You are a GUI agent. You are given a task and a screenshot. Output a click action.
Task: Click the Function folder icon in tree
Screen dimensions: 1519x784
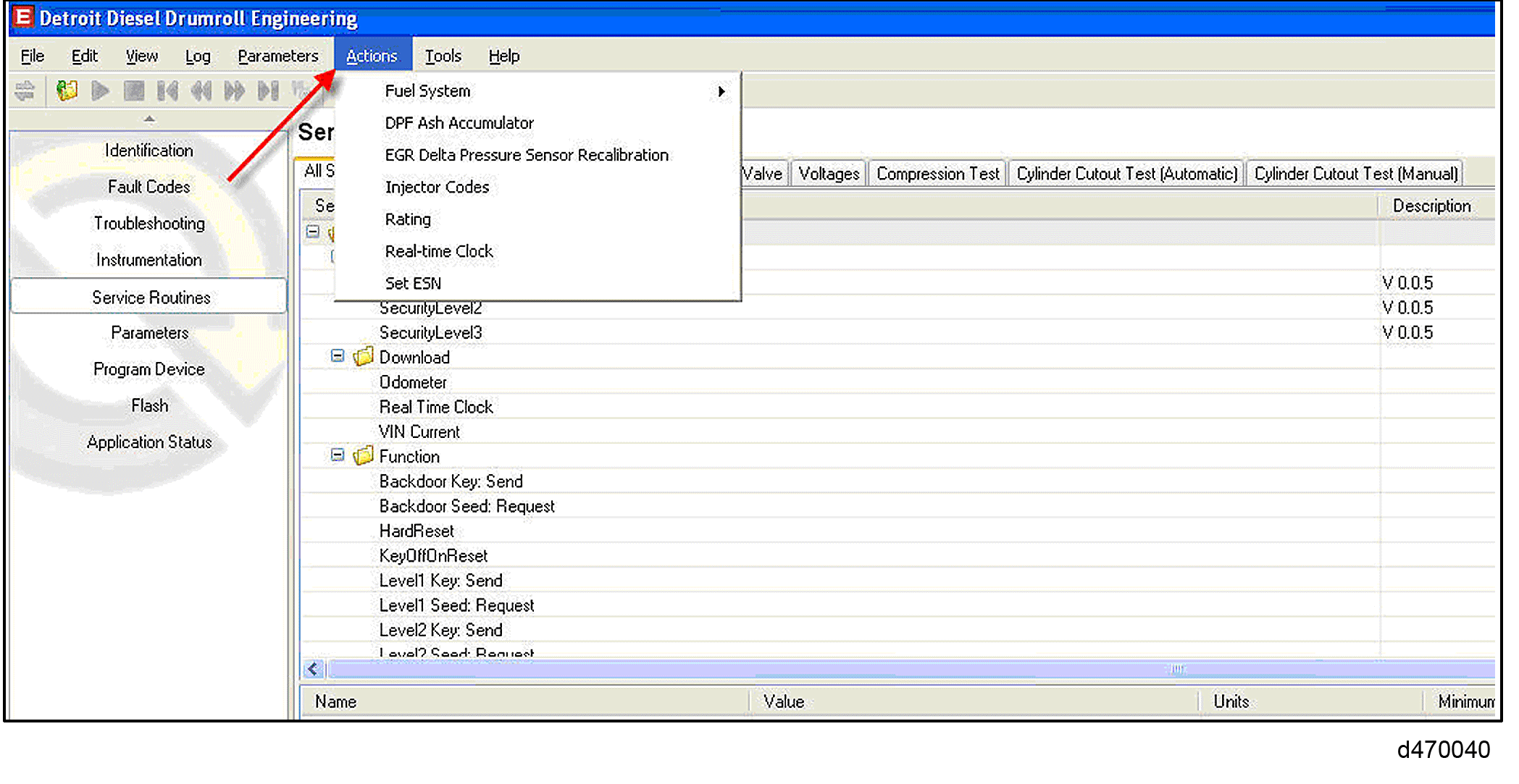[363, 456]
